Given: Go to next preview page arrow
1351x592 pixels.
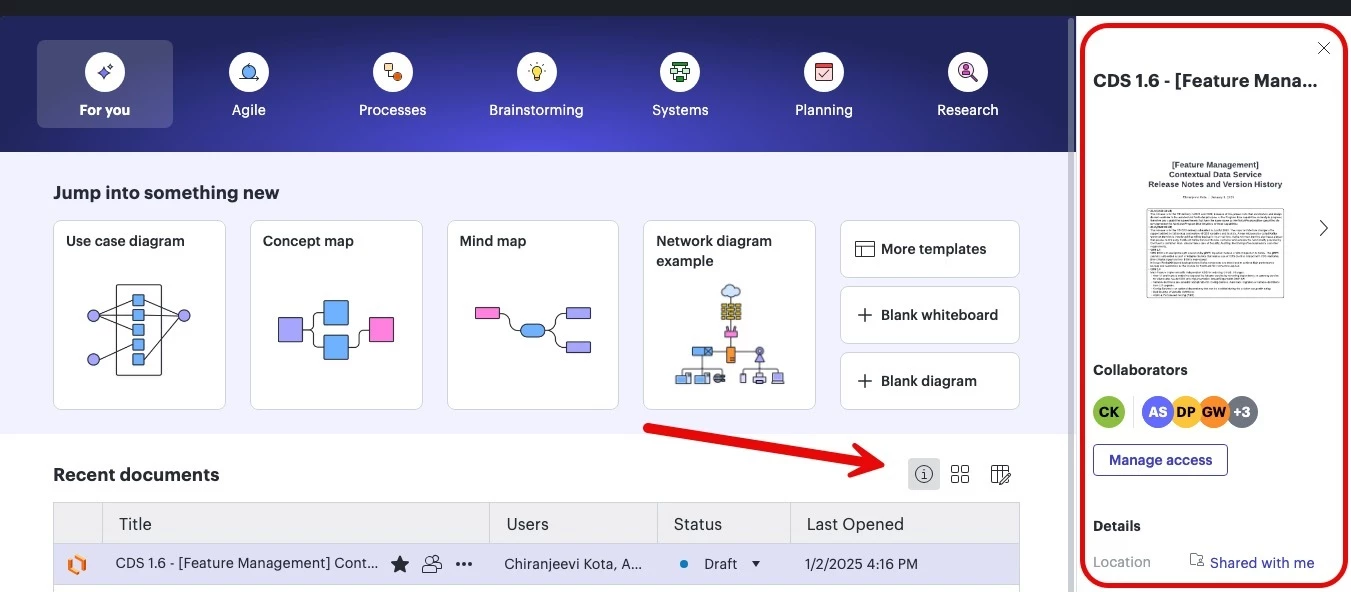Looking at the screenshot, I should pos(1324,228).
